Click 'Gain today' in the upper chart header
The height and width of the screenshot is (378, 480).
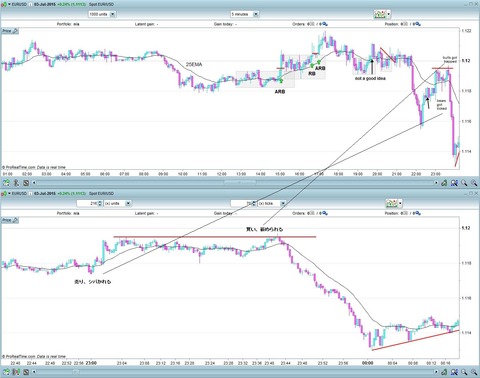pyautogui.click(x=225, y=24)
